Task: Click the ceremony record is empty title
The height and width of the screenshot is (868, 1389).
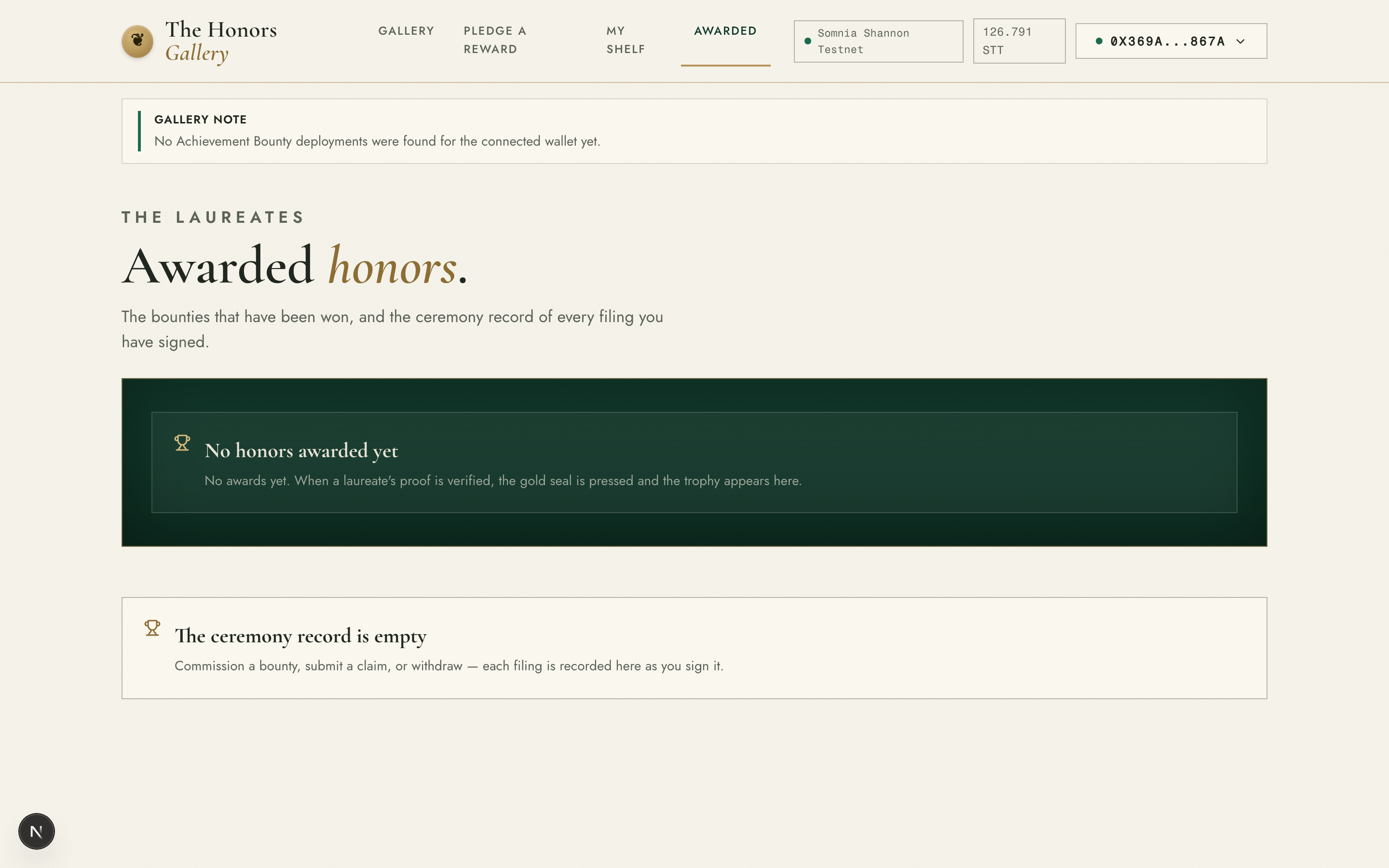Action: point(301,636)
